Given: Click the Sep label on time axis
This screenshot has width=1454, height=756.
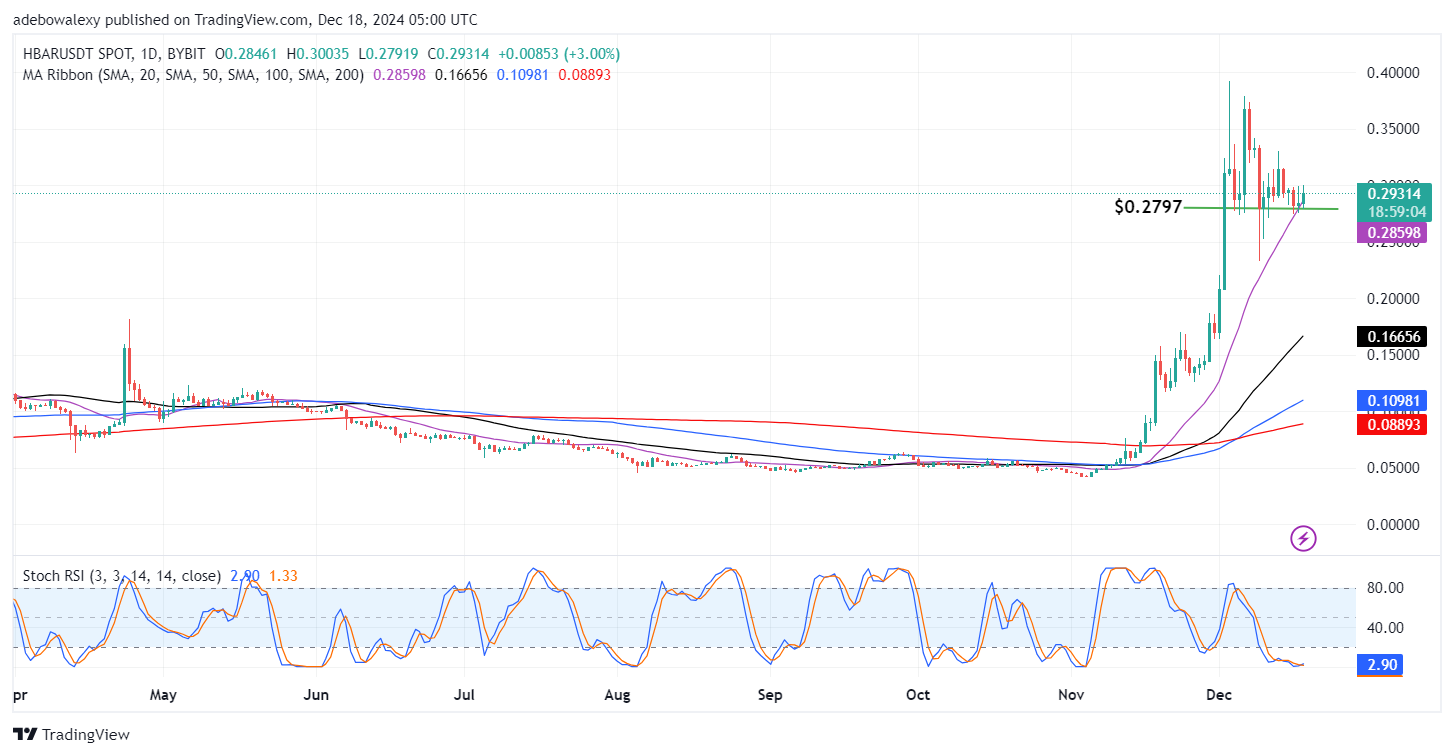Looking at the screenshot, I should pyautogui.click(x=768, y=693).
